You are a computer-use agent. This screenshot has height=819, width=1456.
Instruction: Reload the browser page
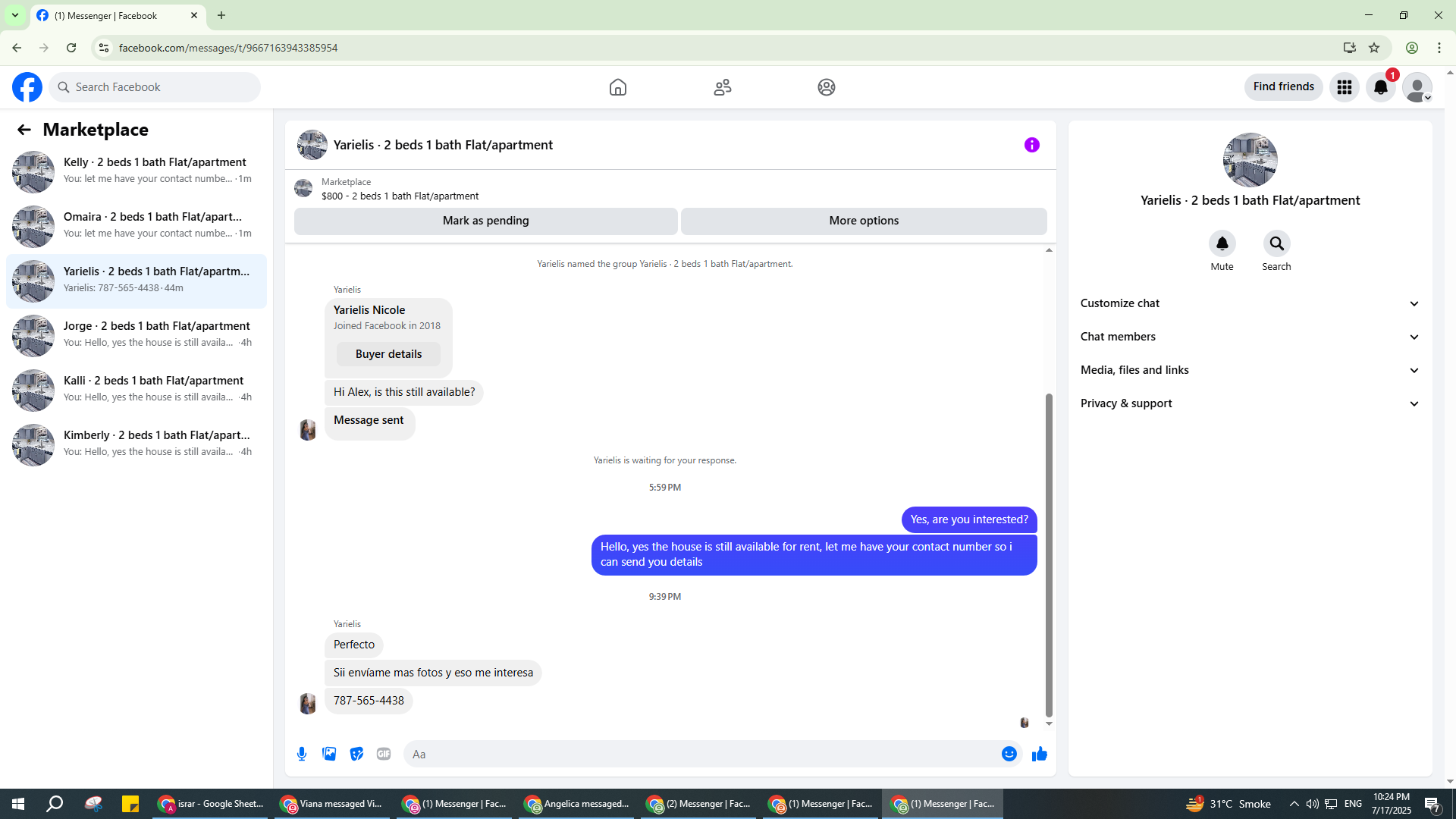(x=71, y=48)
